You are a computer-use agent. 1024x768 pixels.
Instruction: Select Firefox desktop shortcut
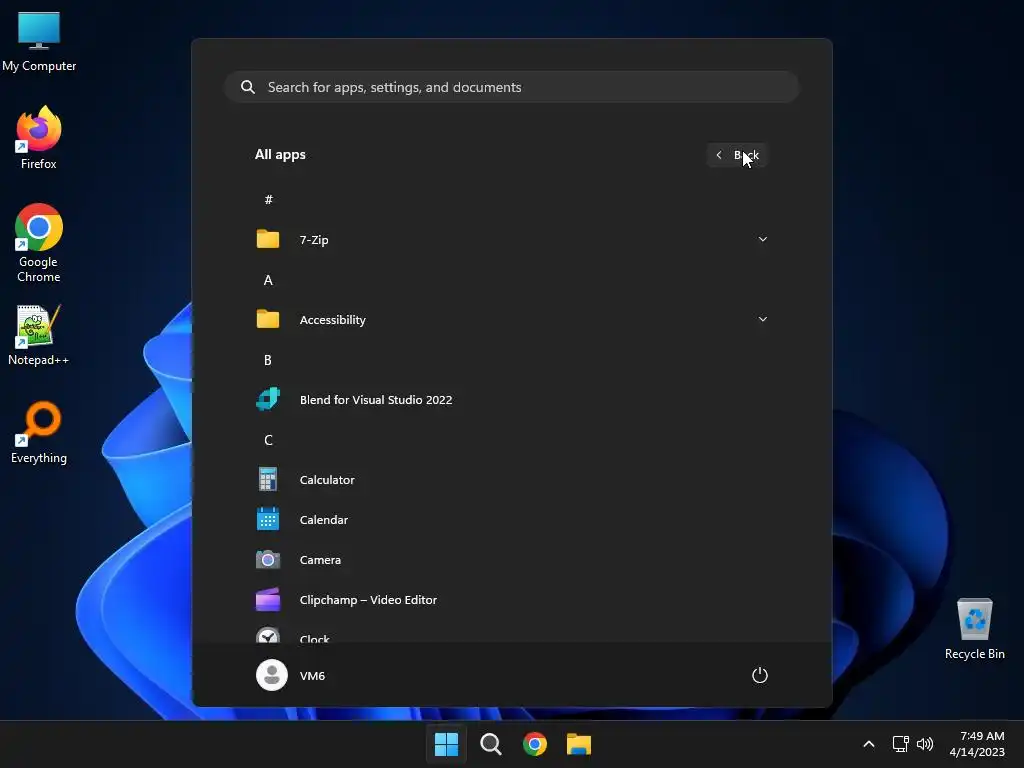click(x=39, y=138)
